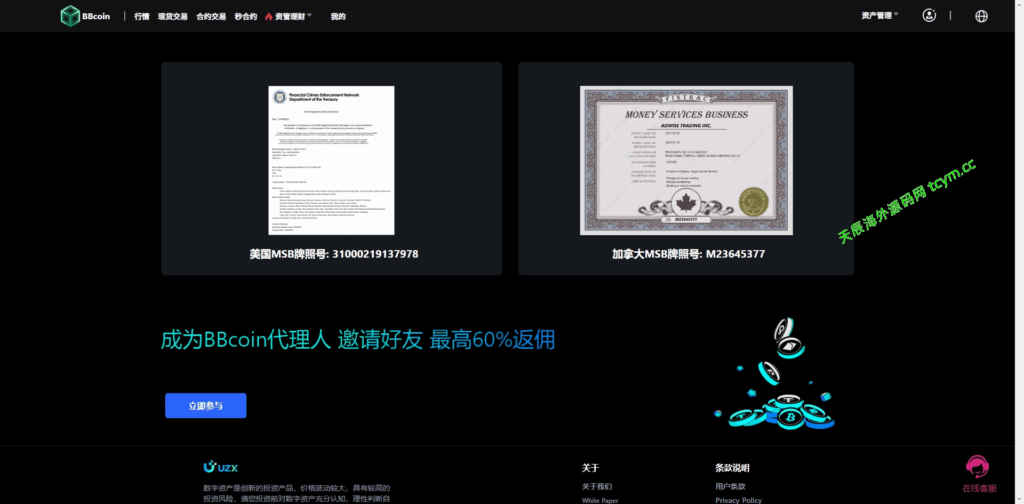Screen dimensions: 1024x504
Task: Click the 条款说明 footer heading
Action: coord(732,468)
